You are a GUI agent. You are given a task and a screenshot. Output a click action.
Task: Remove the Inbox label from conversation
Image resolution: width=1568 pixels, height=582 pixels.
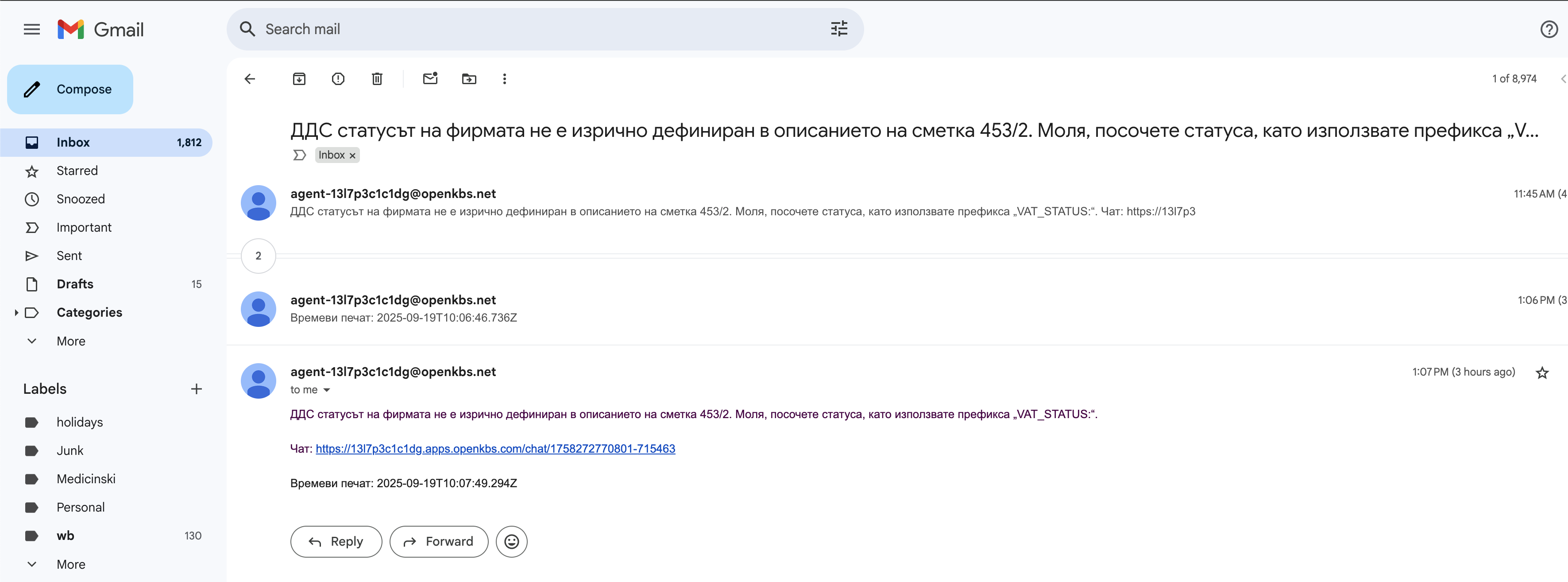[352, 156]
